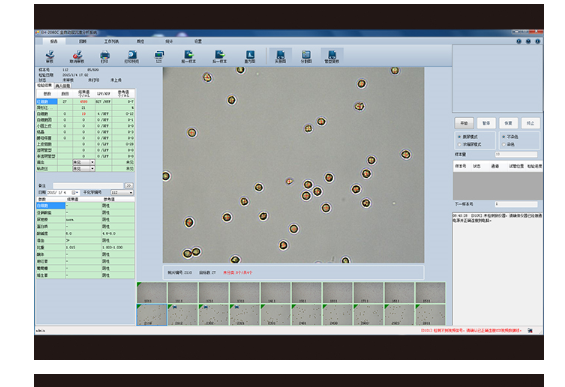Screen dimensions: 565x387
Task: Select the top non-staining radio option
Action: [x=504, y=137]
